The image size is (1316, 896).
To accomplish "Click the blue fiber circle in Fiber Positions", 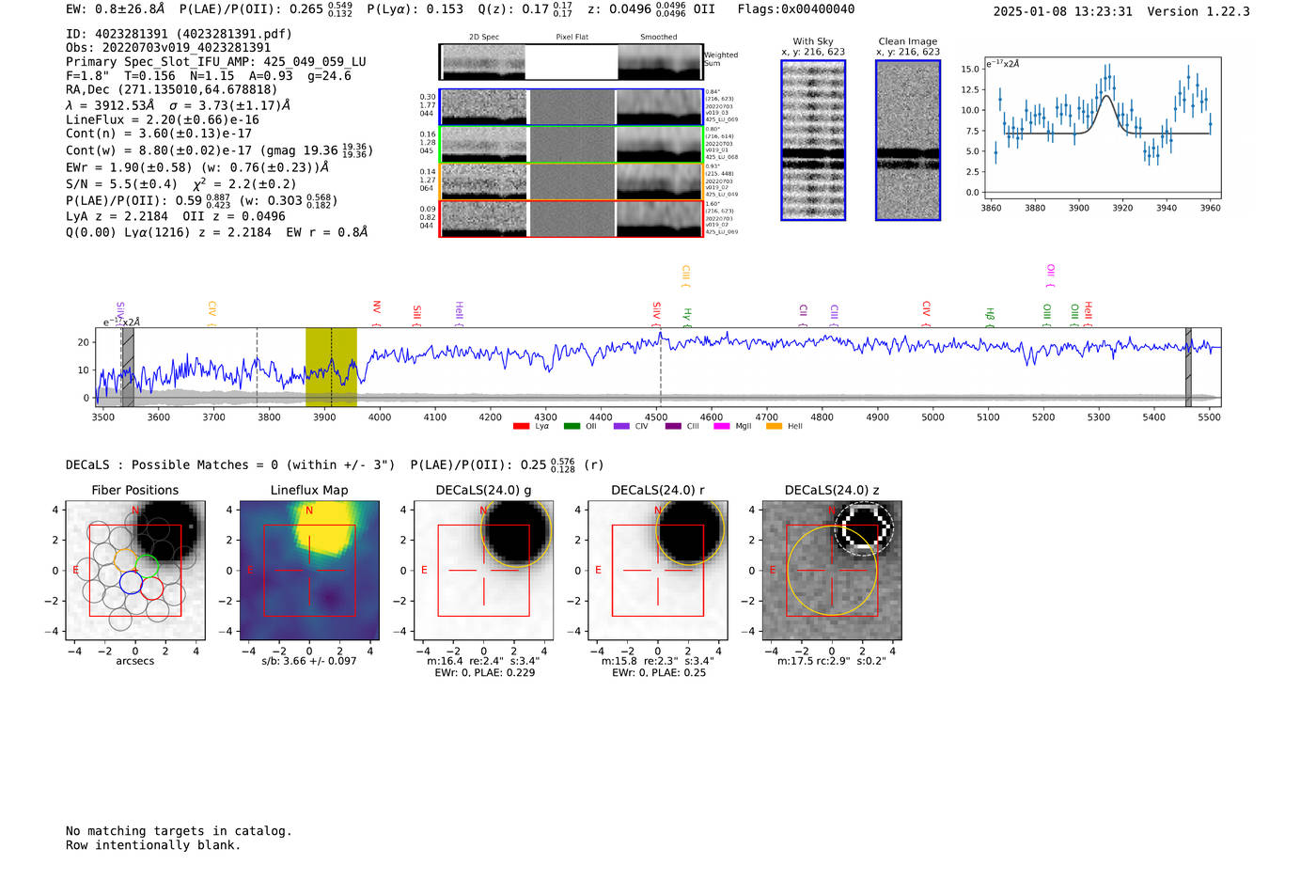I will [x=131, y=583].
